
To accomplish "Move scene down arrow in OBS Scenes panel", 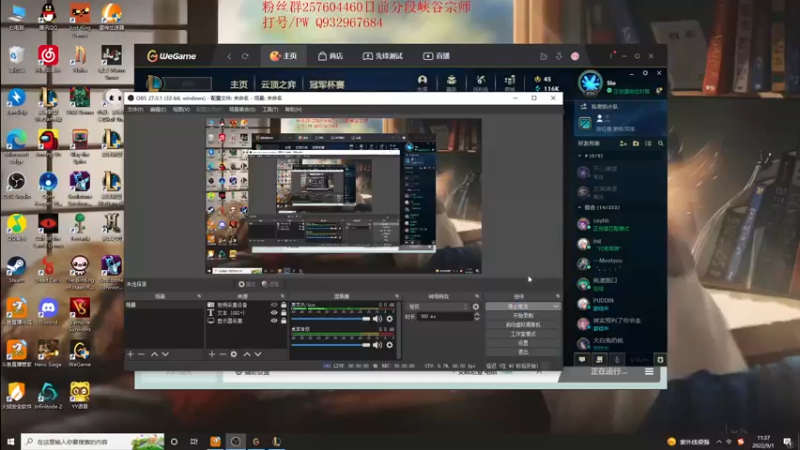I will pyautogui.click(x=165, y=354).
